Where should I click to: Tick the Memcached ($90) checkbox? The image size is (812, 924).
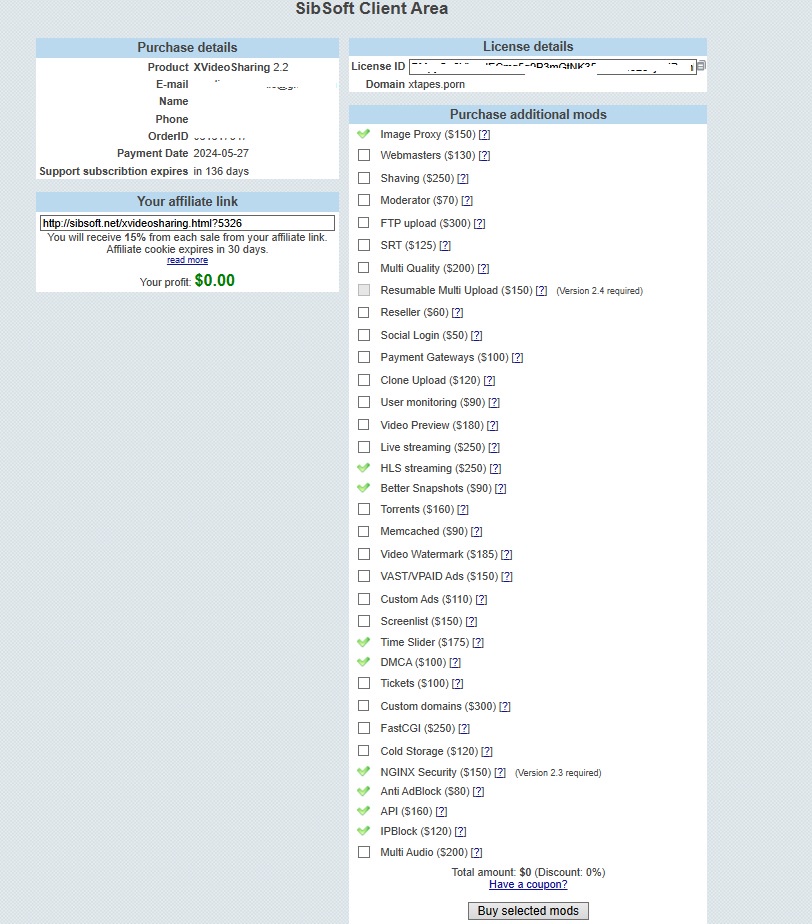click(x=364, y=532)
